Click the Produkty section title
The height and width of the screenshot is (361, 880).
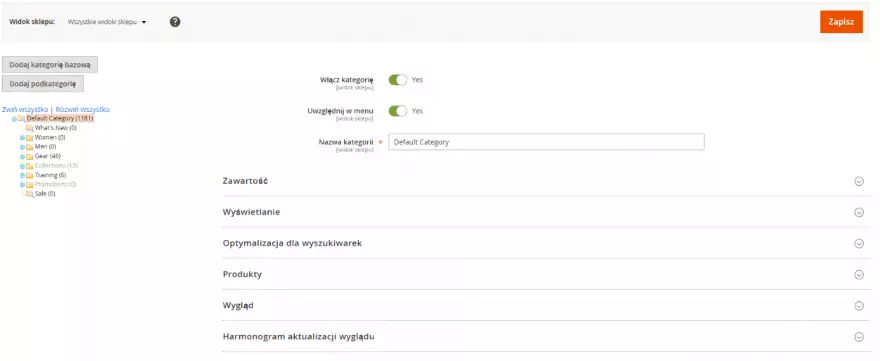click(x=242, y=275)
